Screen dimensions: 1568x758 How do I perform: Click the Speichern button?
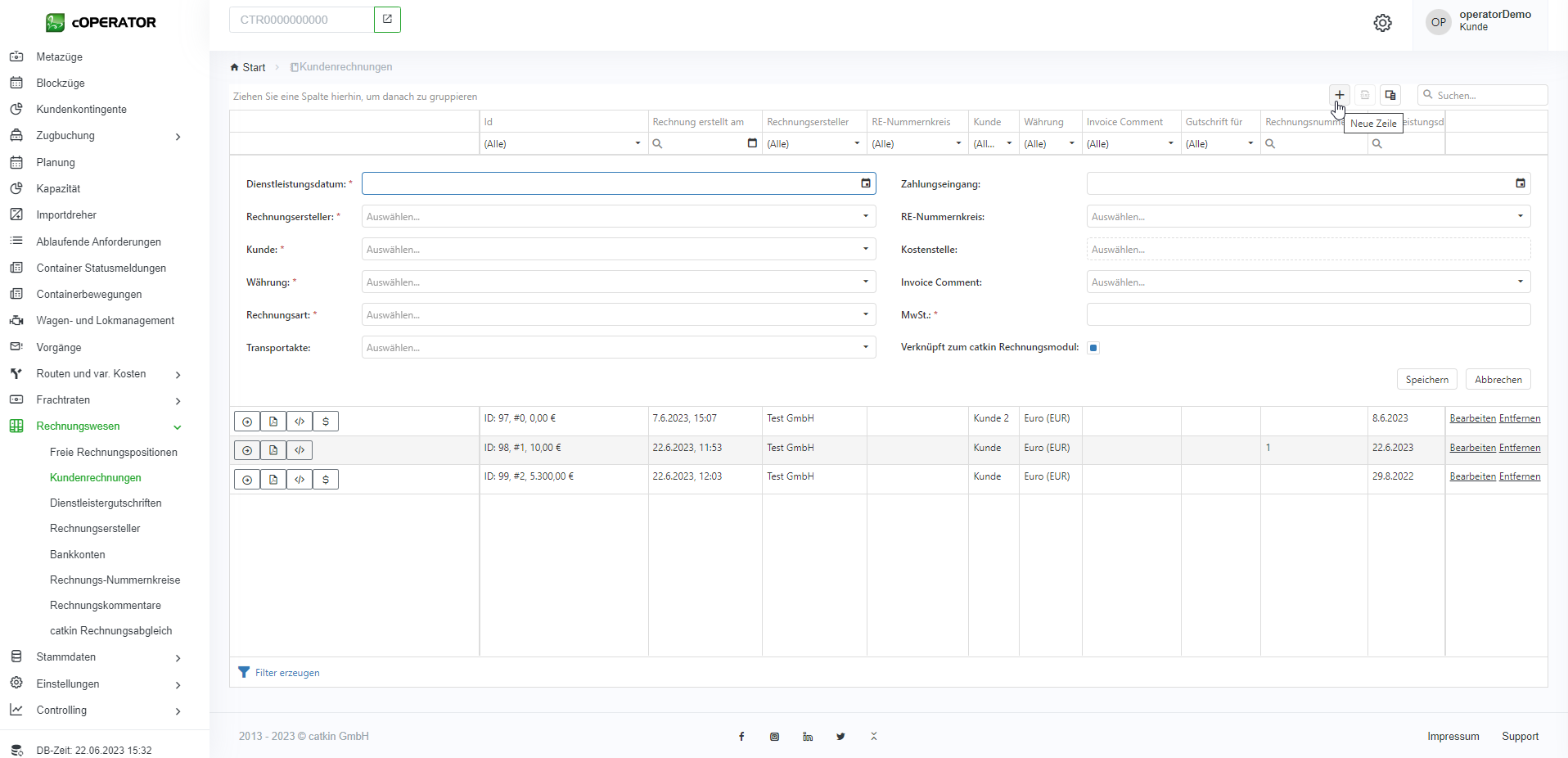[x=1426, y=380]
